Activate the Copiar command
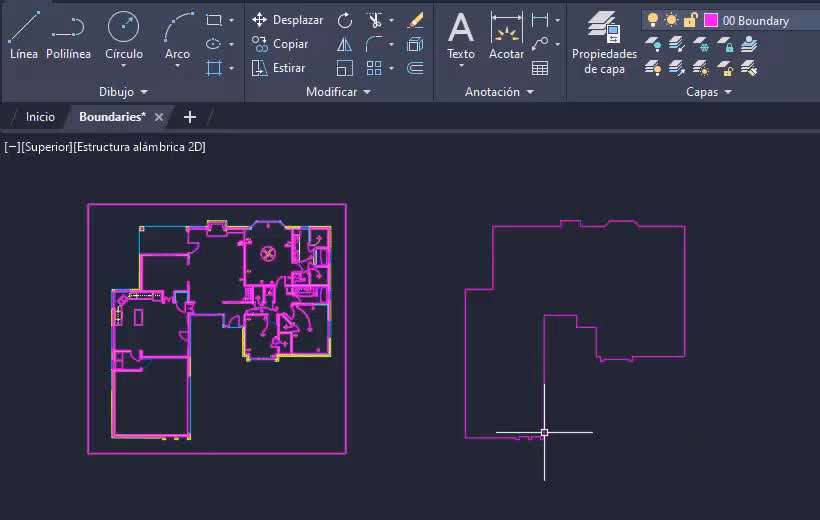 (x=279, y=44)
